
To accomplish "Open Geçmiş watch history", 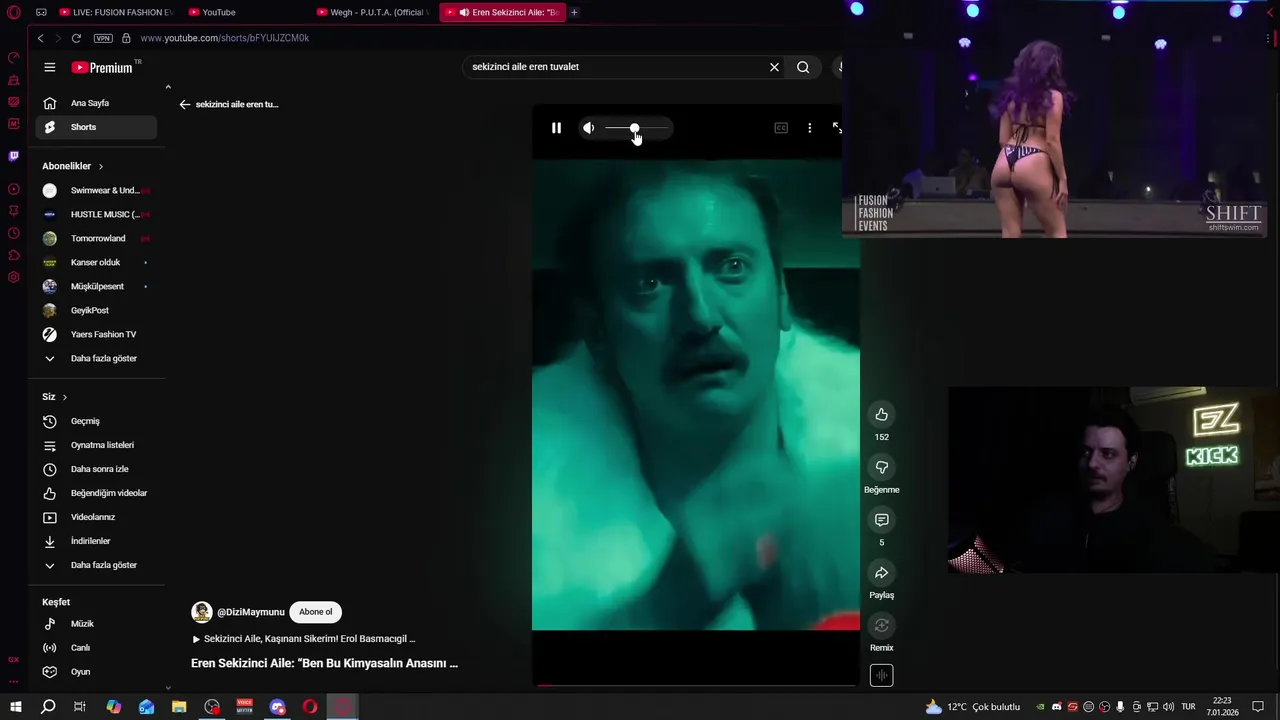I will [96, 421].
